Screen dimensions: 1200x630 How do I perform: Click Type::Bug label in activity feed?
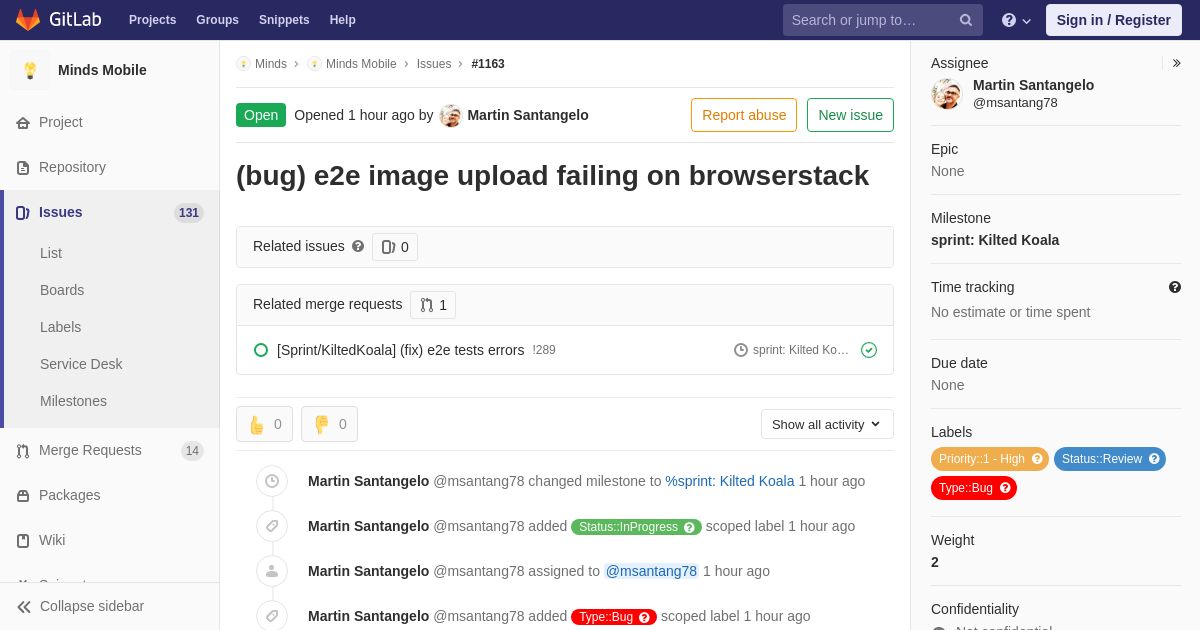(614, 617)
